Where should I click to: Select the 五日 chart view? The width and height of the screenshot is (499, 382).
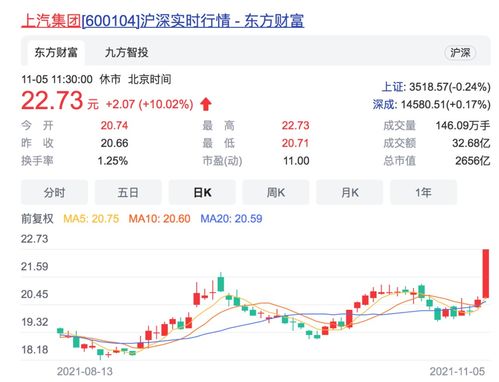tap(128, 192)
